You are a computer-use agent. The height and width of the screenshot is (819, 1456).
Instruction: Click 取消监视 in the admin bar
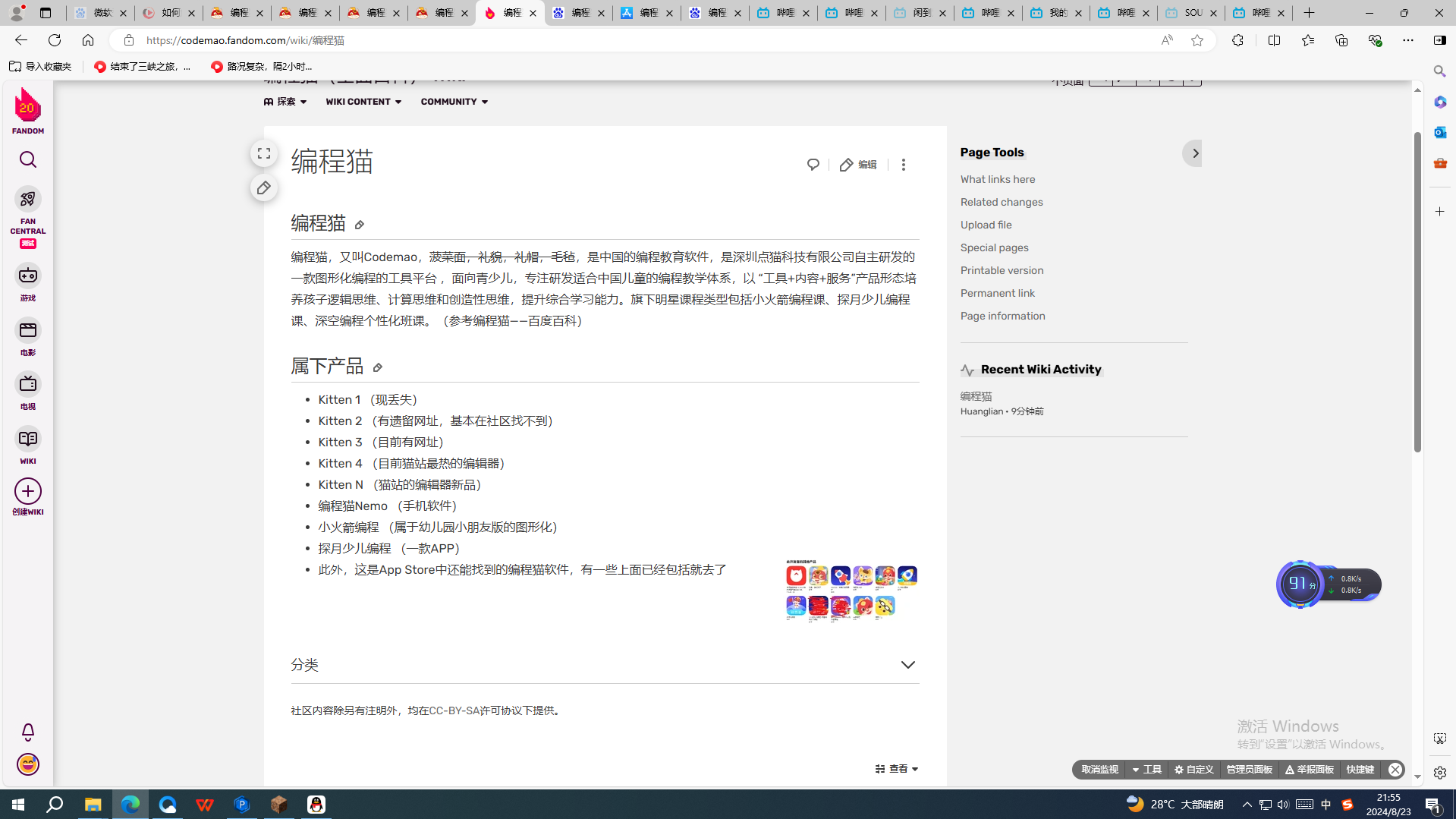click(x=1099, y=770)
